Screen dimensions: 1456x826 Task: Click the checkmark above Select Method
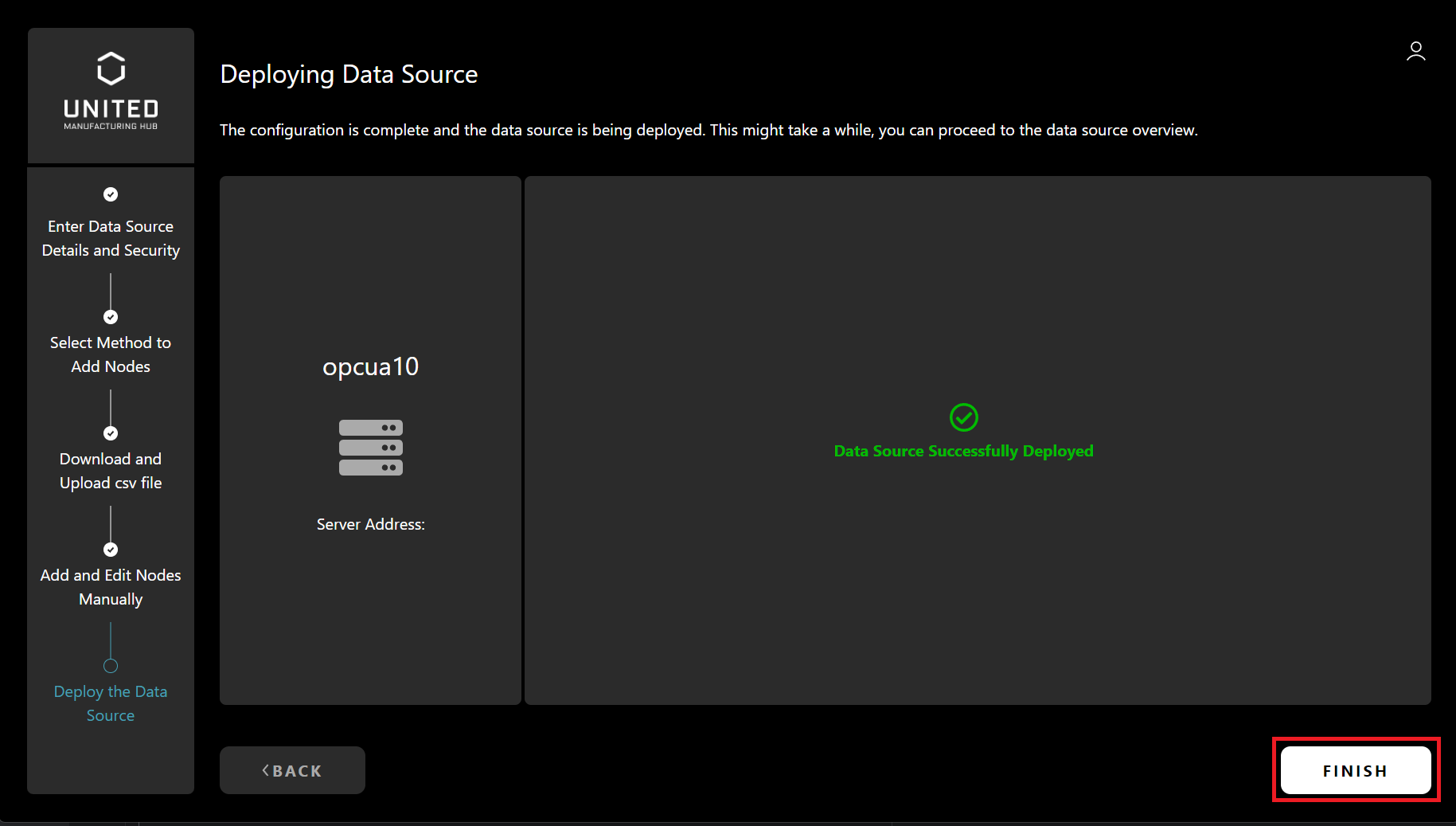[111, 317]
